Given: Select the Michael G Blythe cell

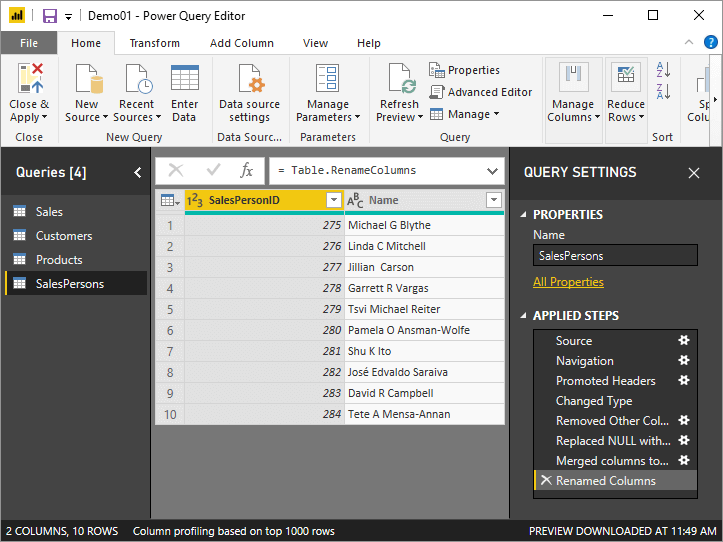Looking at the screenshot, I should [x=424, y=225].
